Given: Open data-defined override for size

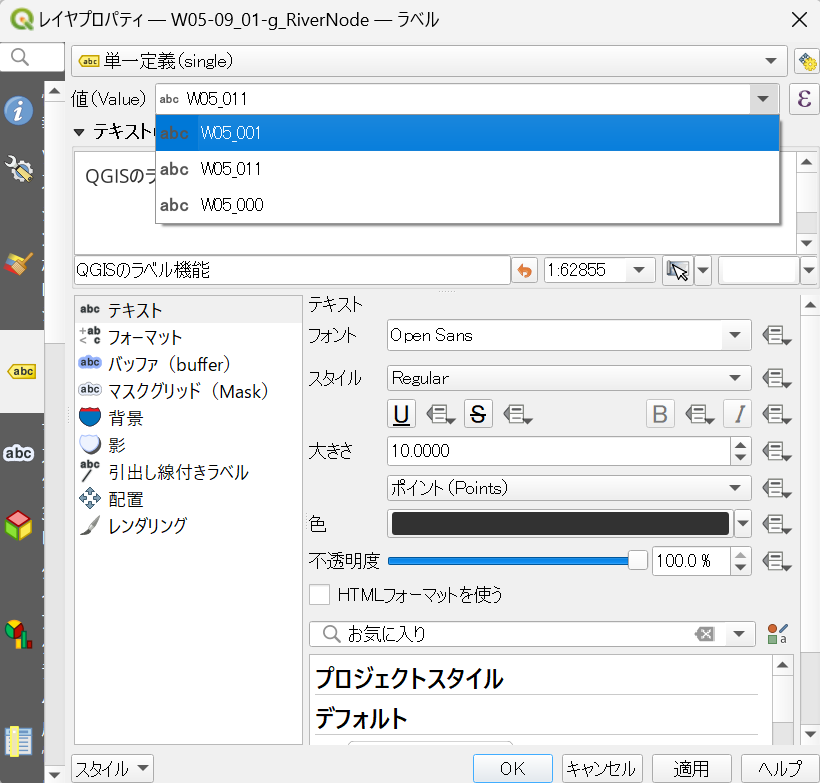Looking at the screenshot, I should [x=777, y=451].
